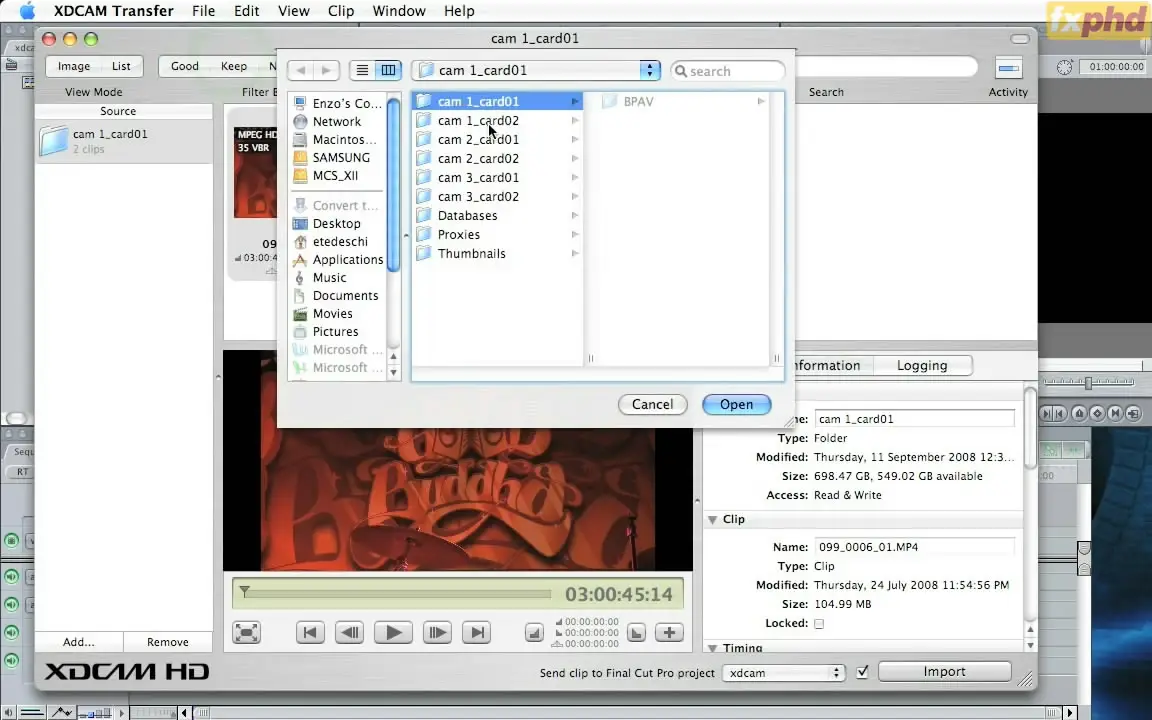
Task: Click the arrow beside the Databases folder
Action: coord(575,216)
